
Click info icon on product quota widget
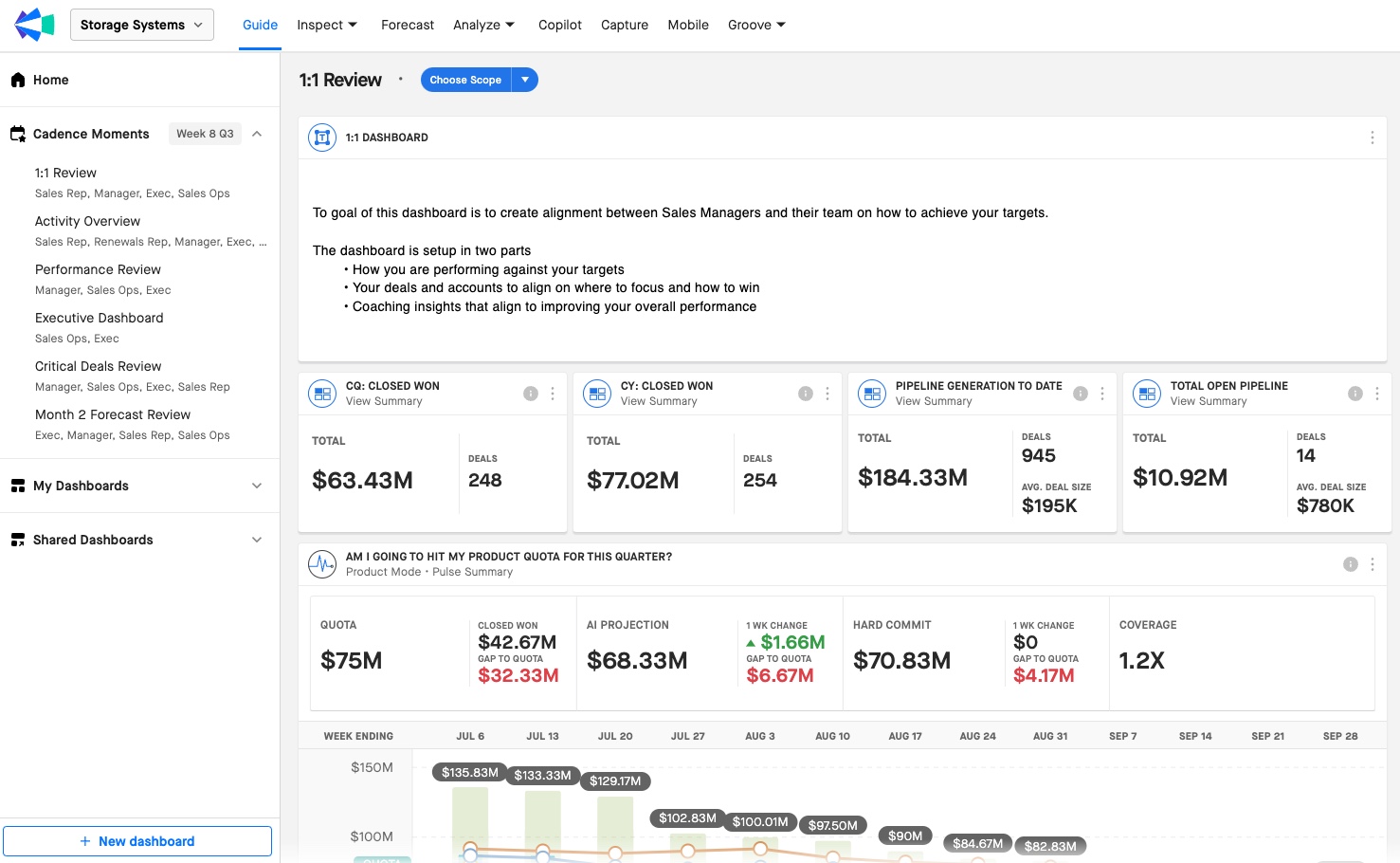tap(1351, 564)
